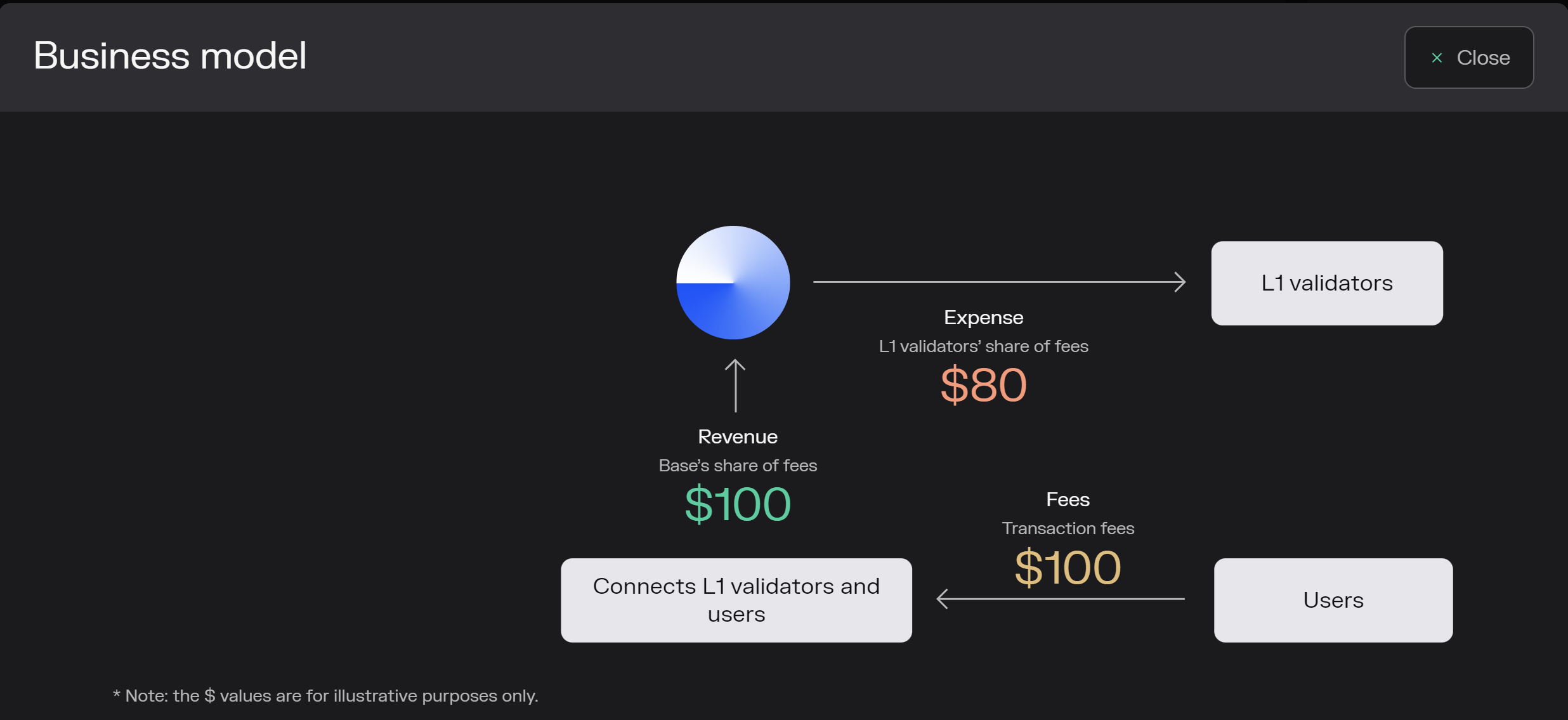Viewport: 1568px width, 720px height.
Task: Click the L1 validators' share of fees text
Action: [983, 346]
